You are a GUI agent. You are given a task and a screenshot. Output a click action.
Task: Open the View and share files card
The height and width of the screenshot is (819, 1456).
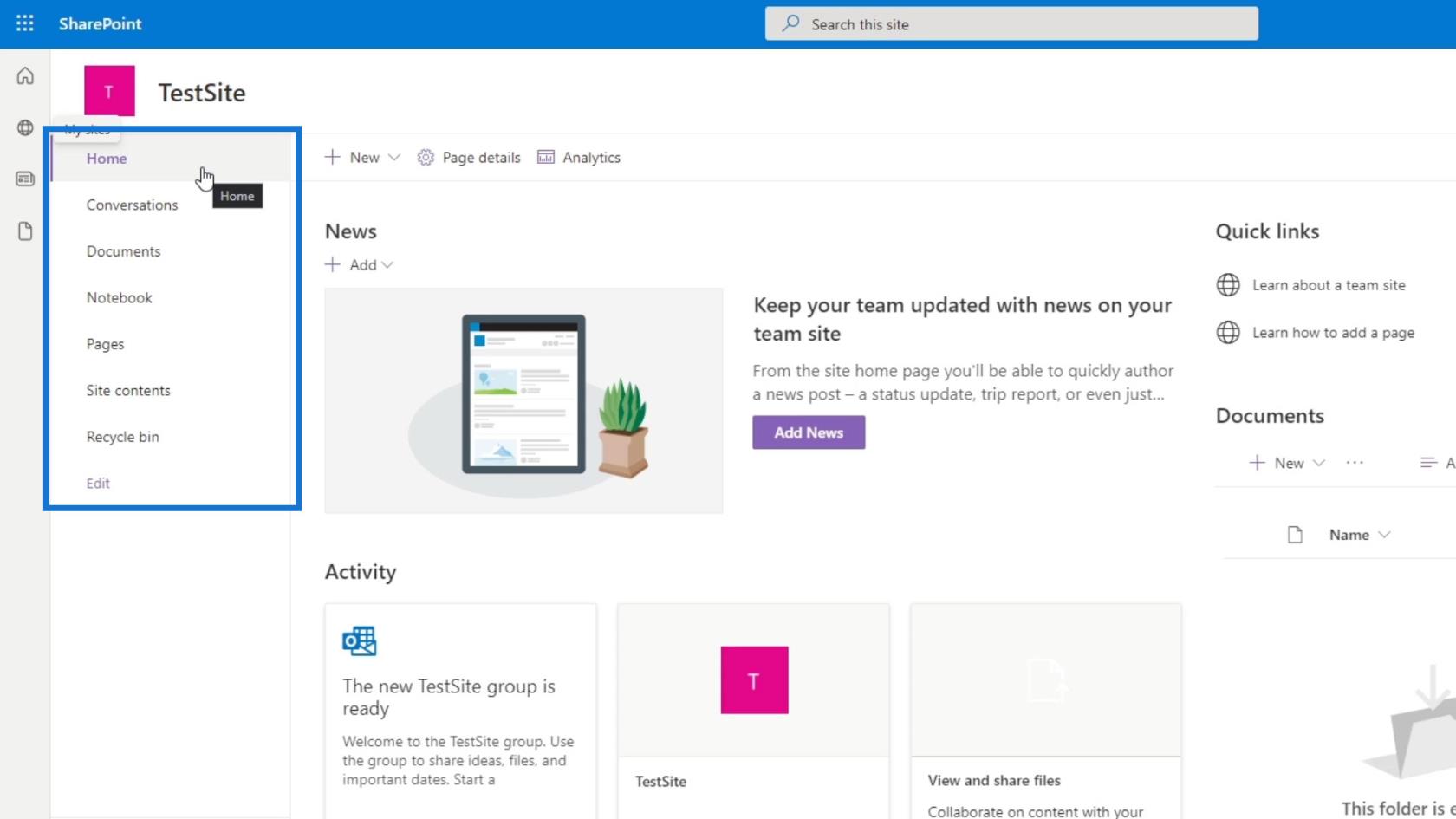point(1046,711)
